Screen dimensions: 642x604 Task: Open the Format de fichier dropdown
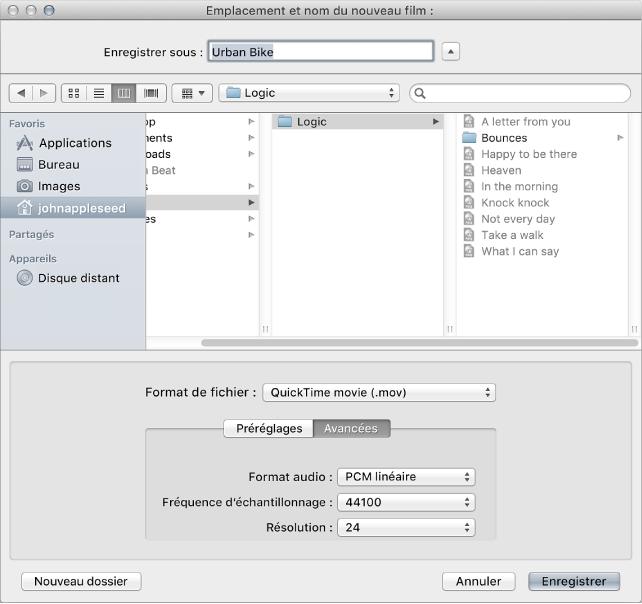pyautogui.click(x=379, y=393)
